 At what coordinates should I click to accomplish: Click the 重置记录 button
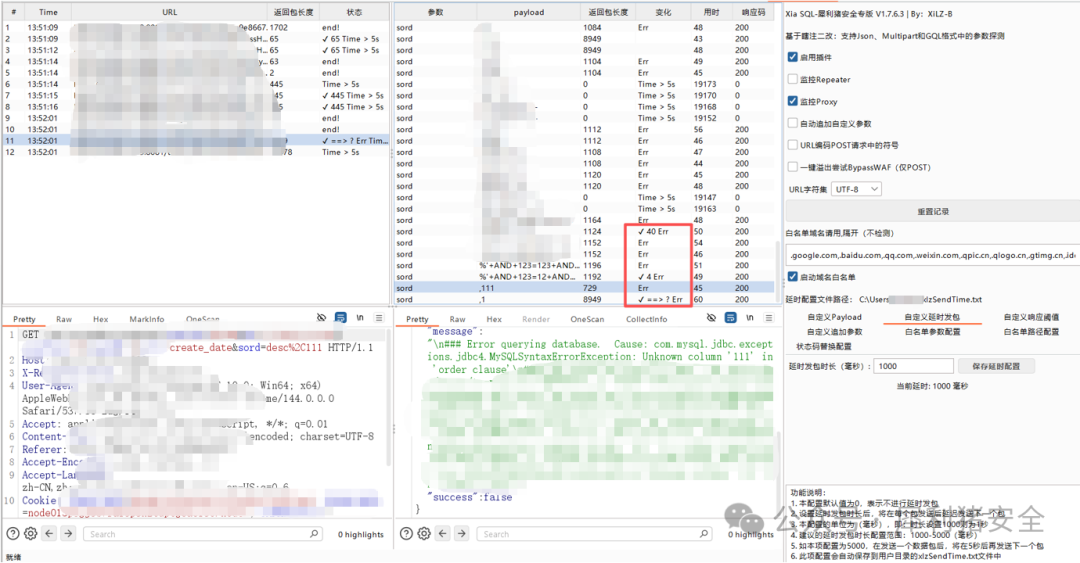932,212
